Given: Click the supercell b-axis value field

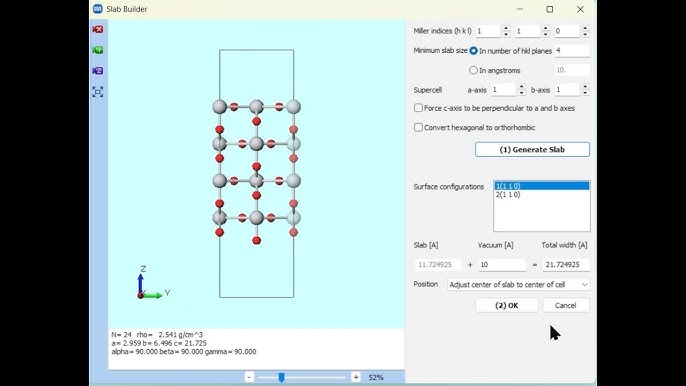Looking at the screenshot, I should click(x=567, y=90).
